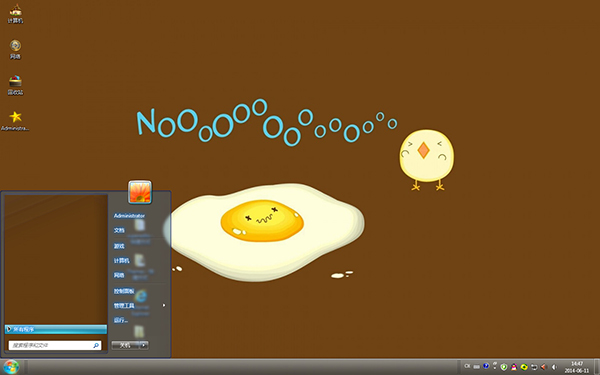This screenshot has width=600, height=375.
Task: Open 网络 in the Start menu
Action: (119, 275)
